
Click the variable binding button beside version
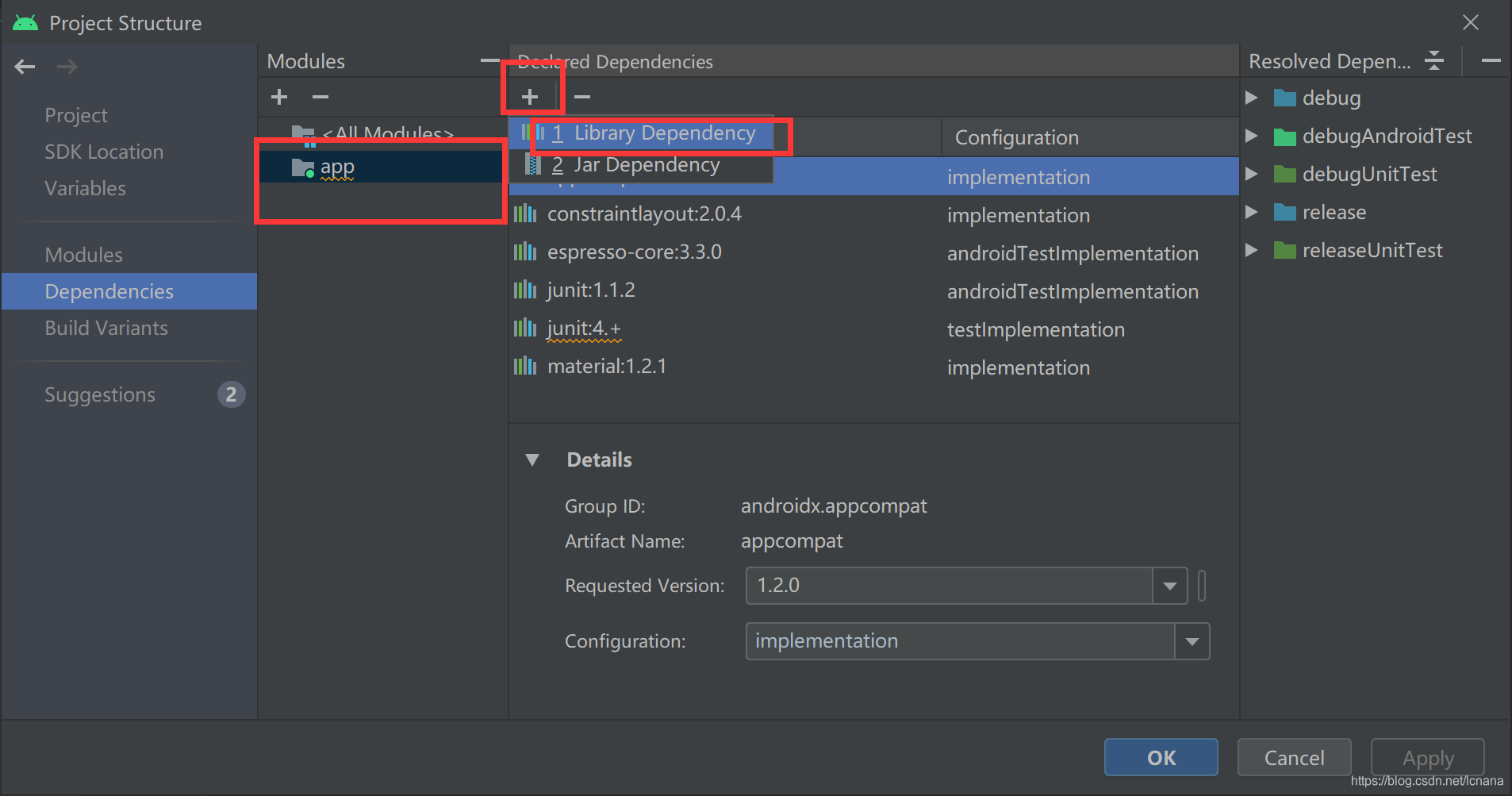(1202, 586)
